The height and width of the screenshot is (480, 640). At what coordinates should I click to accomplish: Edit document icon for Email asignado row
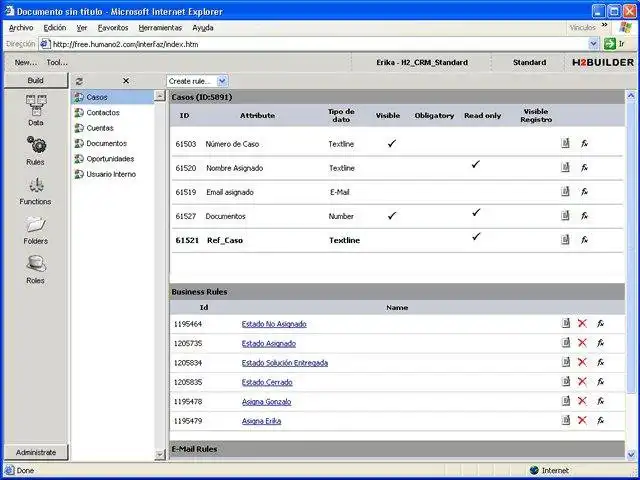pos(566,191)
